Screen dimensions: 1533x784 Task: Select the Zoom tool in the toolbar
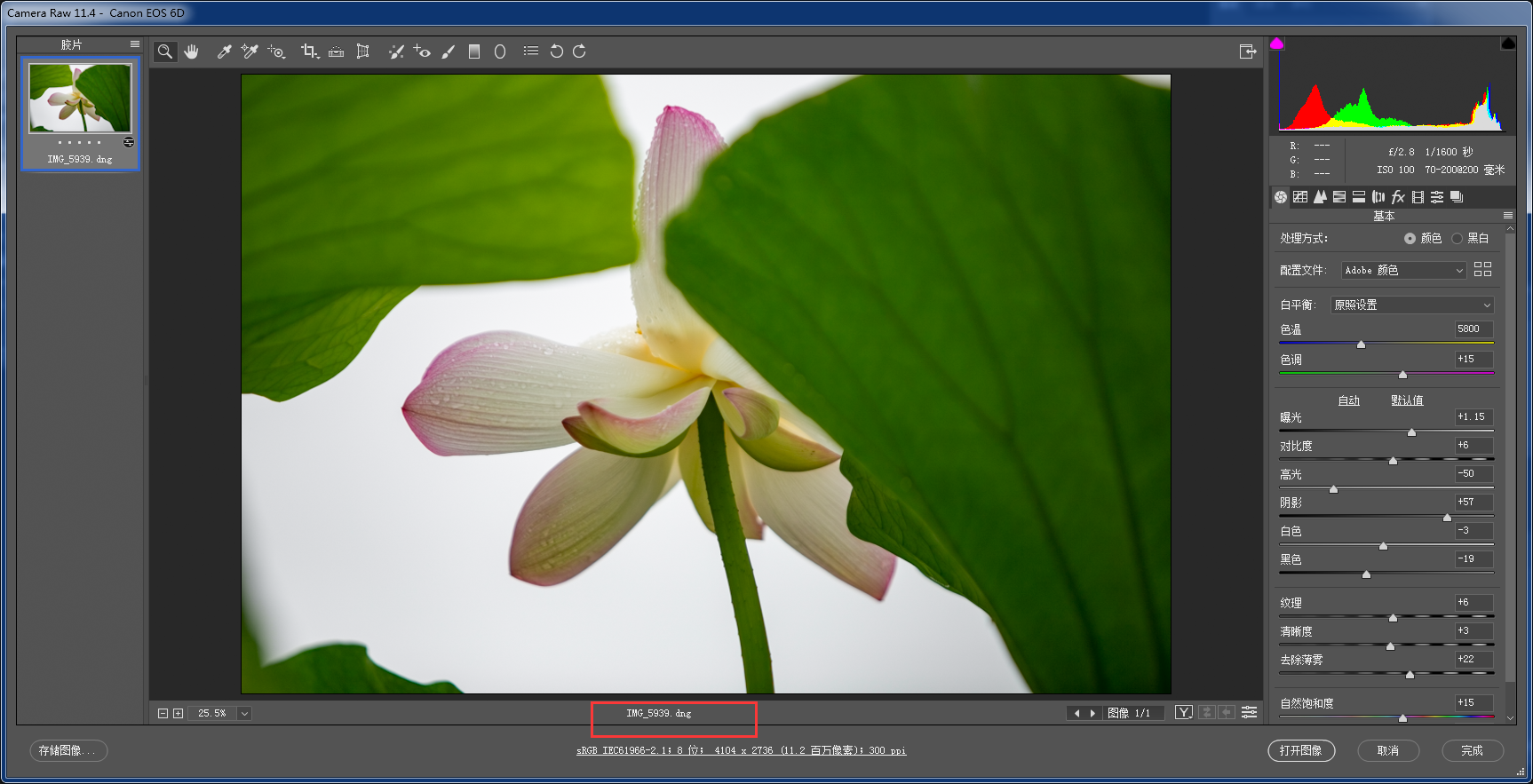[165, 51]
